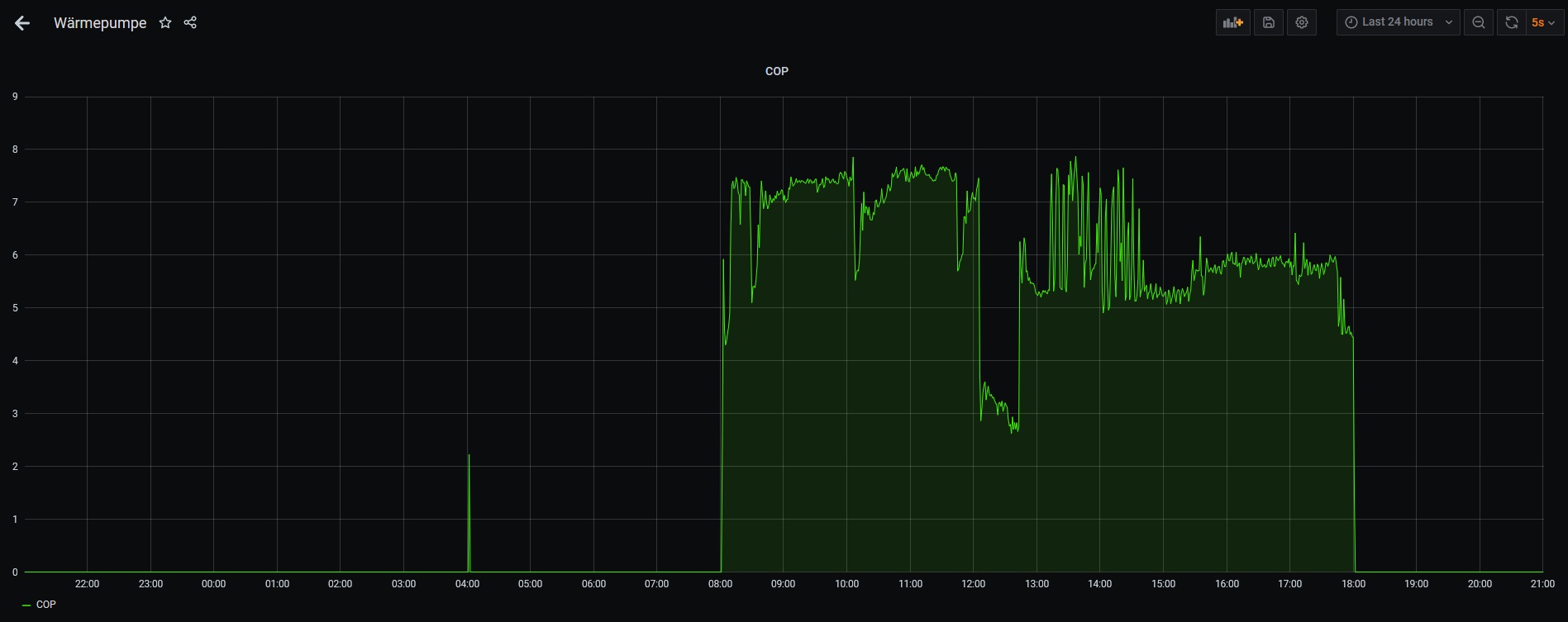Viewport: 1568px width, 622px height.
Task: Toggle the COP series in legend
Action: 46,605
